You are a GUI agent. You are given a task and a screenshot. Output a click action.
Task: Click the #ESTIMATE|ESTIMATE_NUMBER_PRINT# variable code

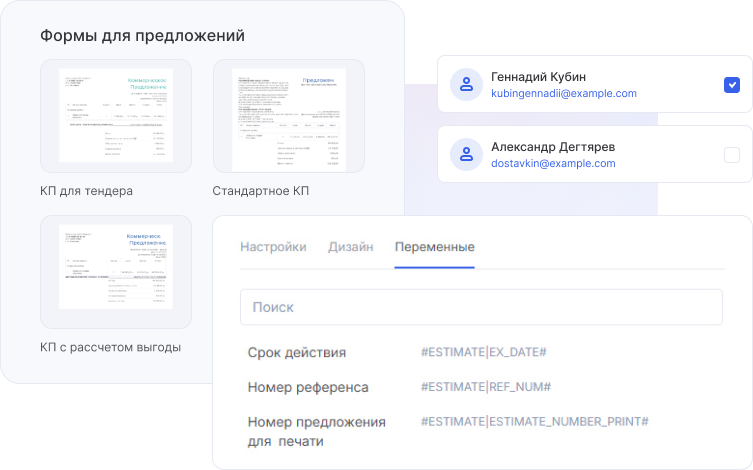tap(535, 421)
